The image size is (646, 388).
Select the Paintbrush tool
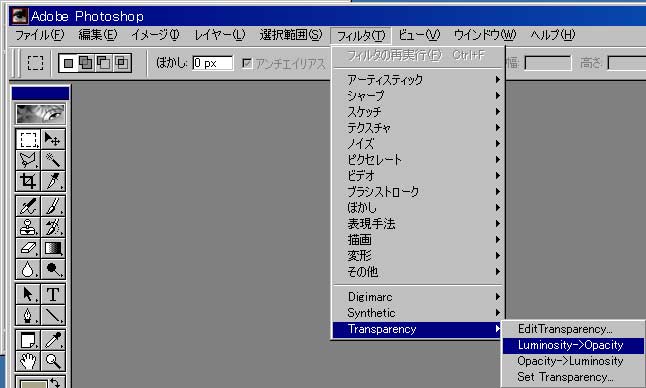pos(53,206)
